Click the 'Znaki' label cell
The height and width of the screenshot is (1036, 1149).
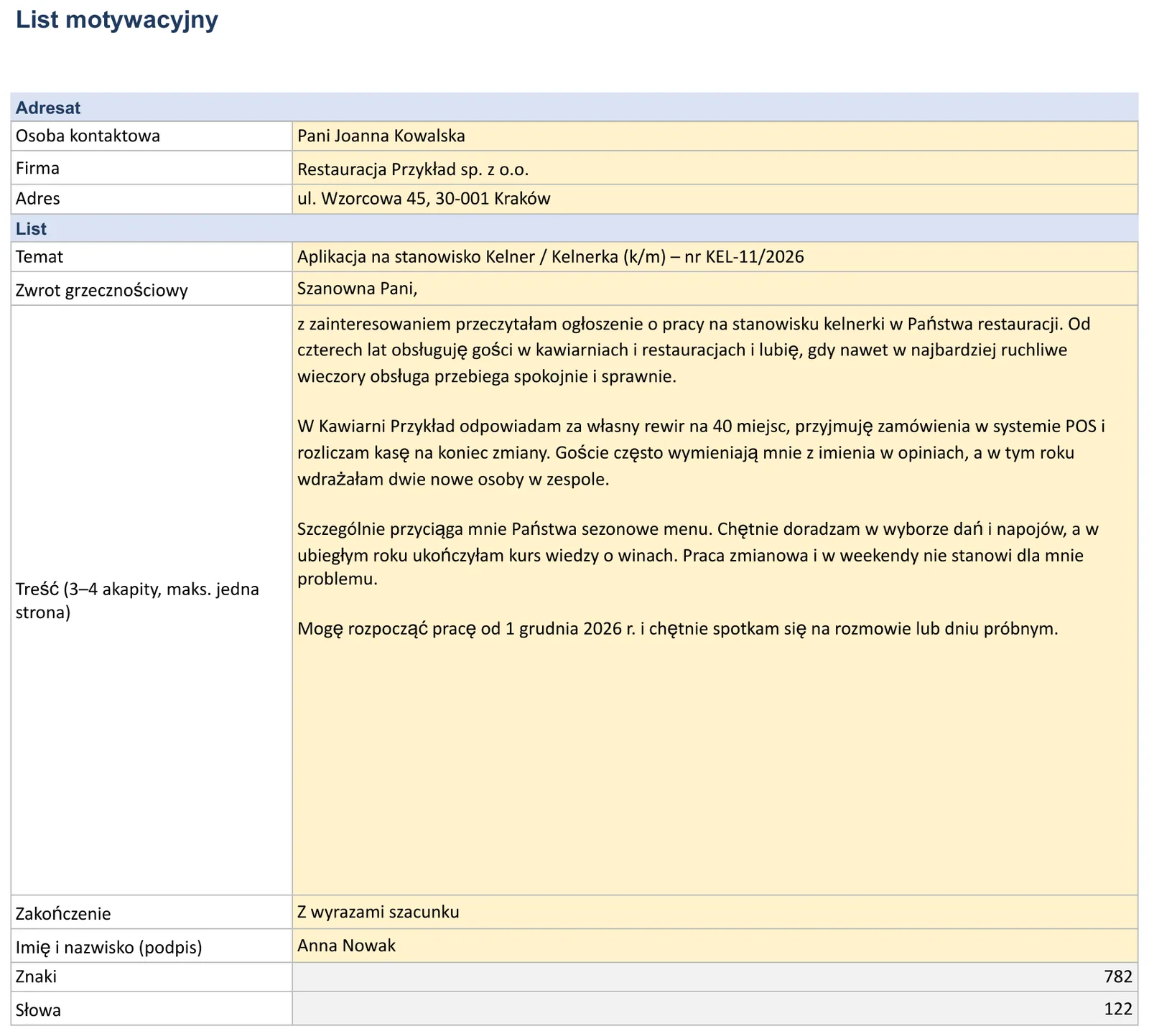point(152,977)
